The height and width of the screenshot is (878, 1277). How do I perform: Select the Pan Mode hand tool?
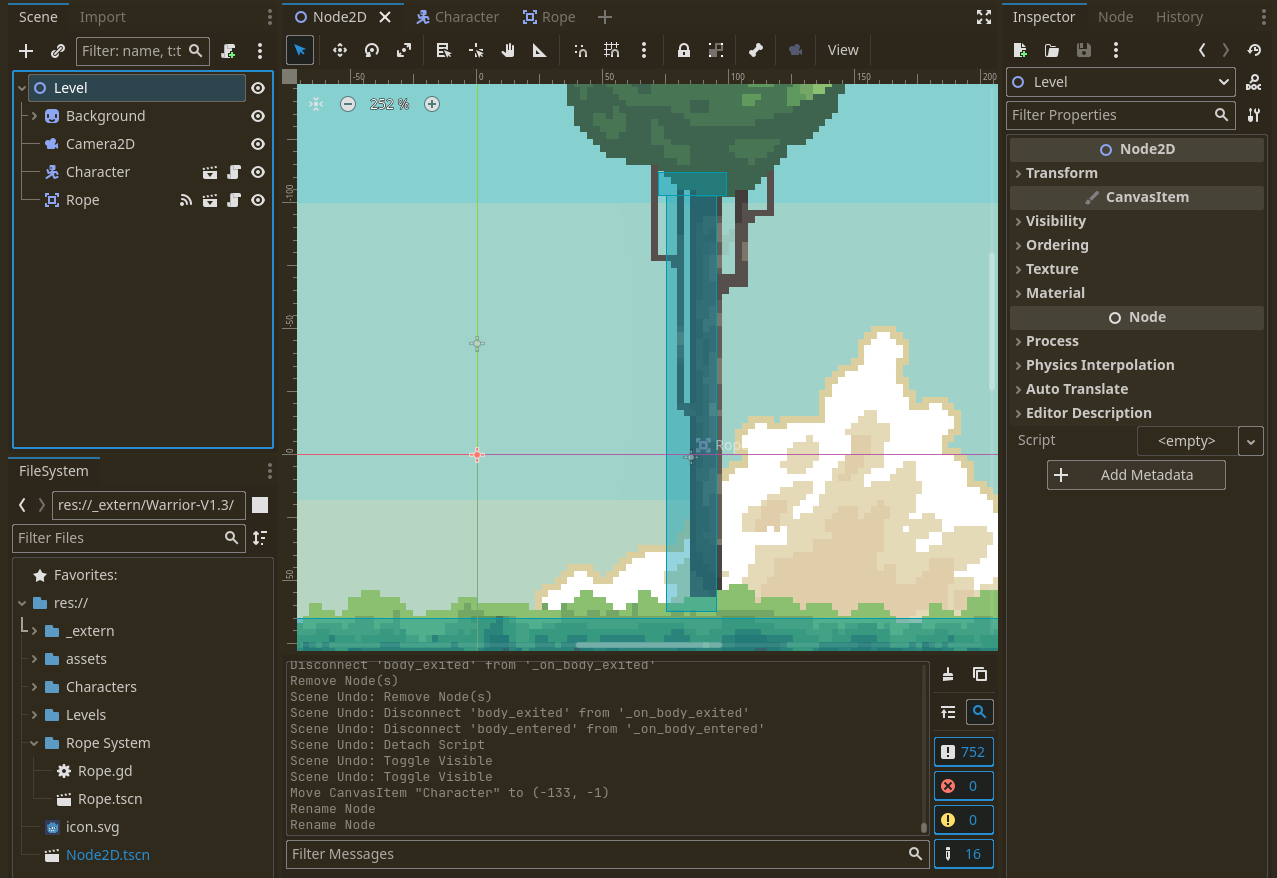(507, 50)
